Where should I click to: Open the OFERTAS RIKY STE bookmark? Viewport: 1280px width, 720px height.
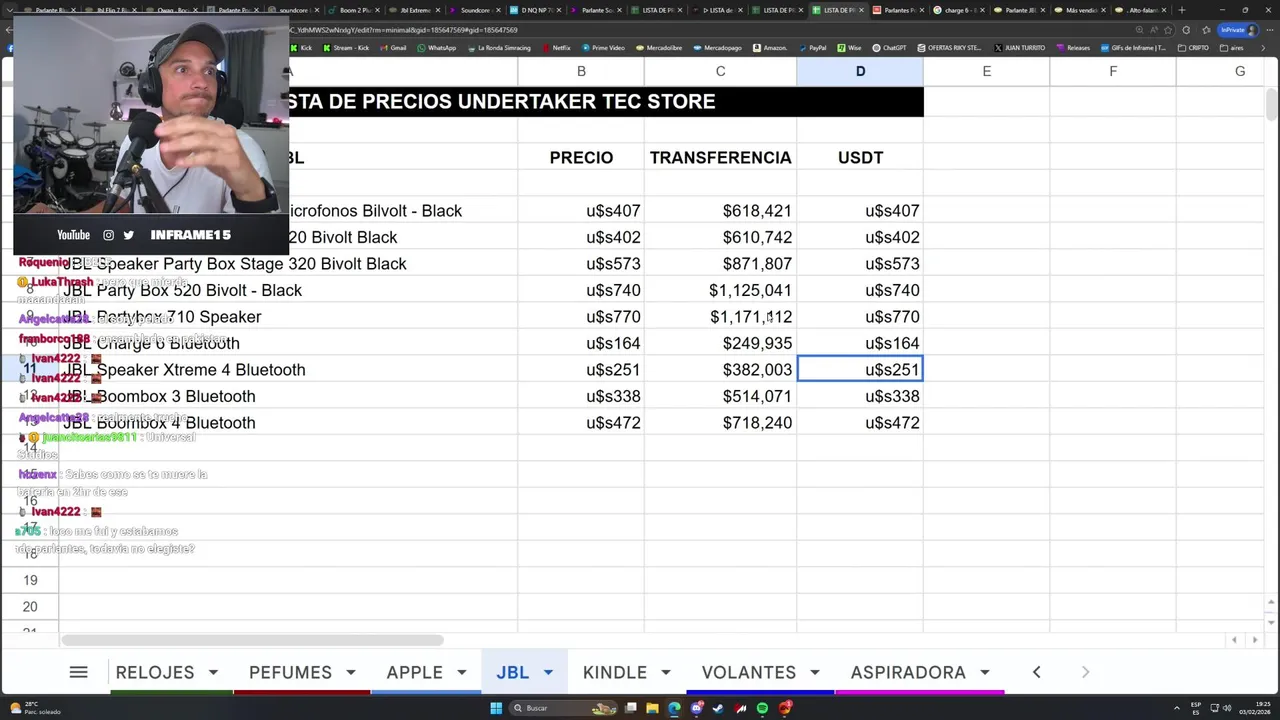(x=948, y=47)
